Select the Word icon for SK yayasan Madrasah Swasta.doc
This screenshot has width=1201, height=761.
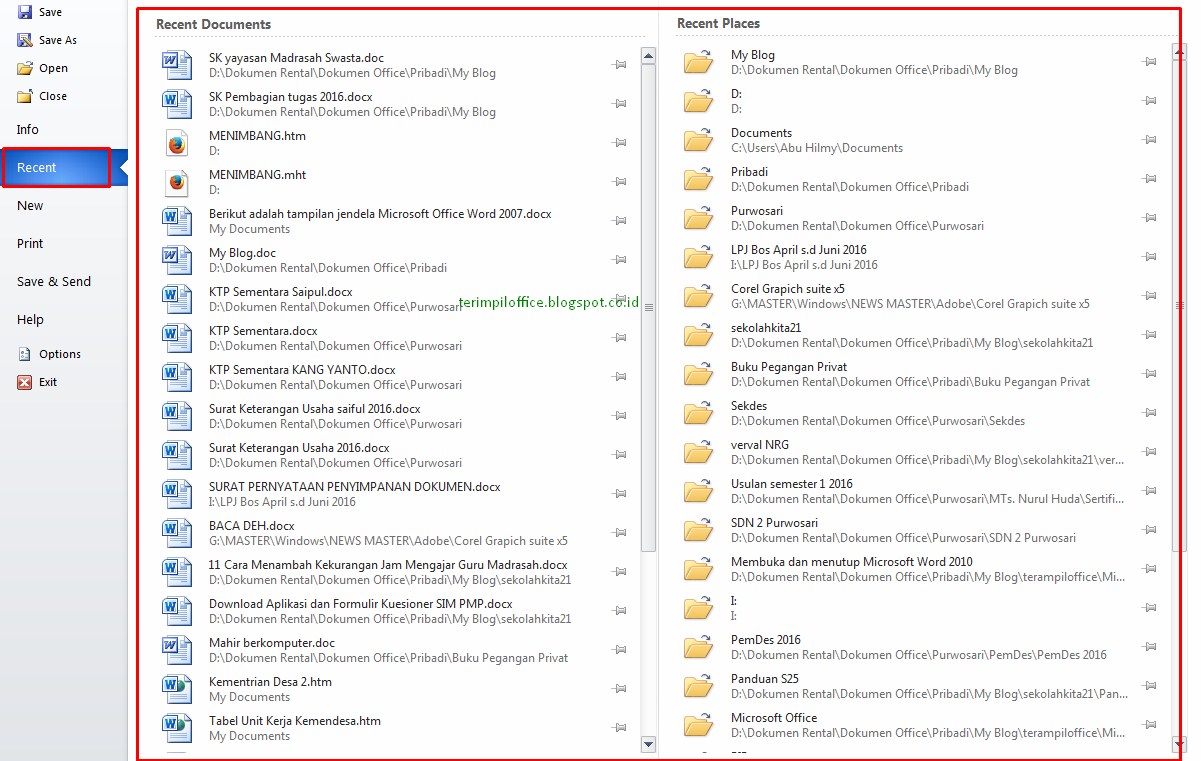pos(176,64)
